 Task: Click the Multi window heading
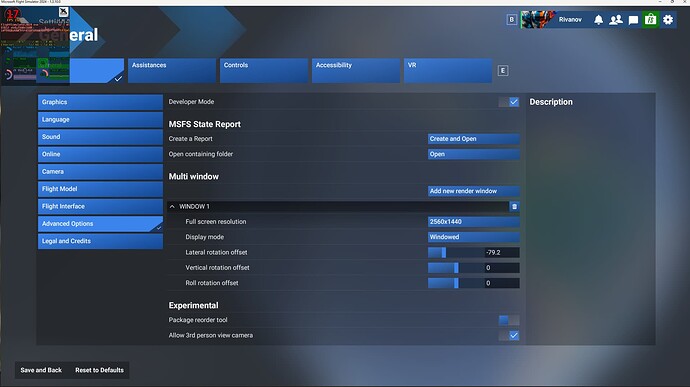pyautogui.click(x=194, y=177)
